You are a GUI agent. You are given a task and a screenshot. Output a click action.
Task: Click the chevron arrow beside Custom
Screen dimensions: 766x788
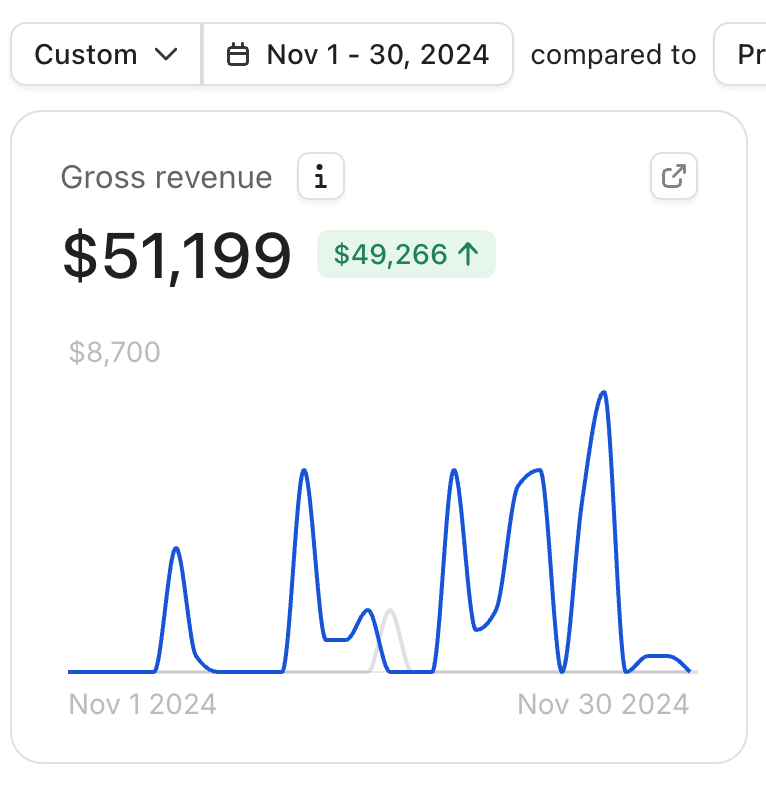coord(167,54)
